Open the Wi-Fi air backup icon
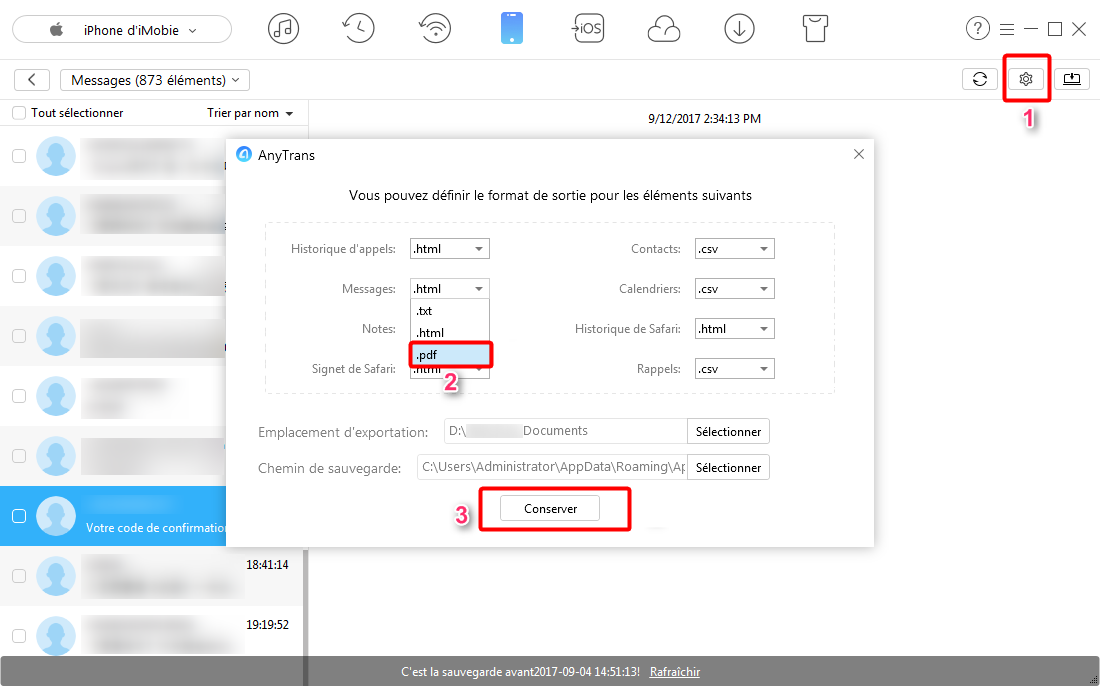 coord(435,29)
